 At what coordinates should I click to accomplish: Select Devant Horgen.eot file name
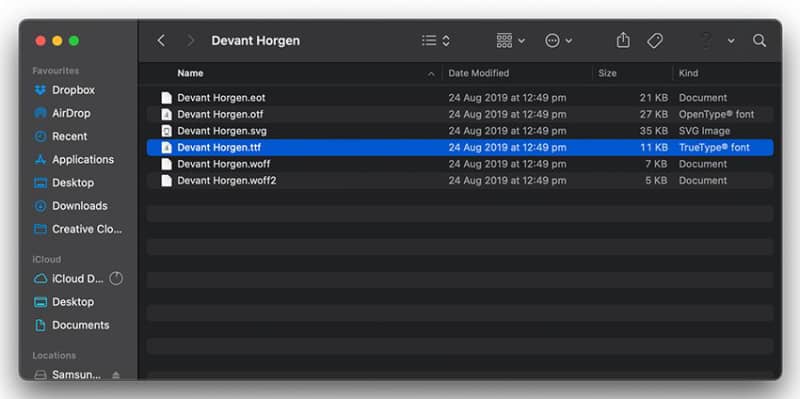221,97
